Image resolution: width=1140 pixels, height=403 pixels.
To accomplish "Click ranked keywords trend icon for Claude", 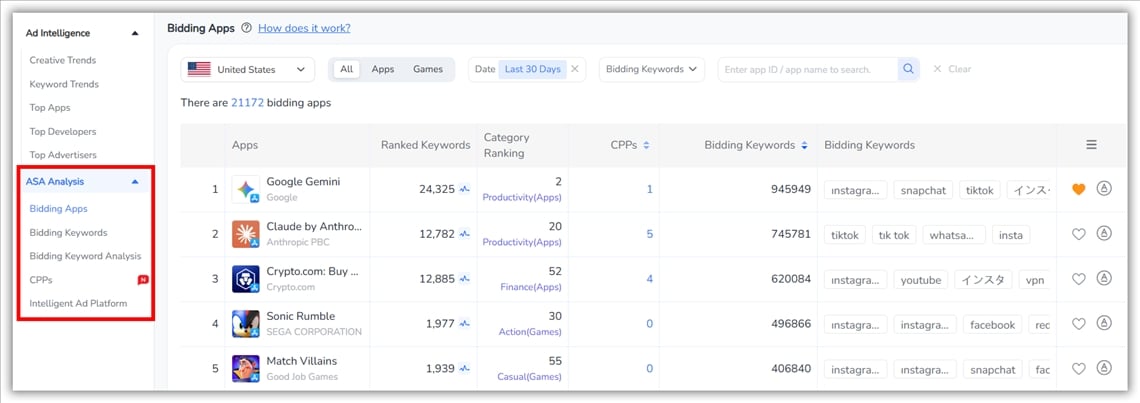I will click(x=465, y=235).
